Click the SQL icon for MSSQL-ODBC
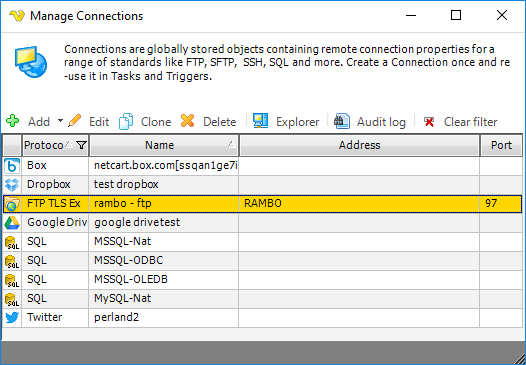The width and height of the screenshot is (526, 365). 12,261
